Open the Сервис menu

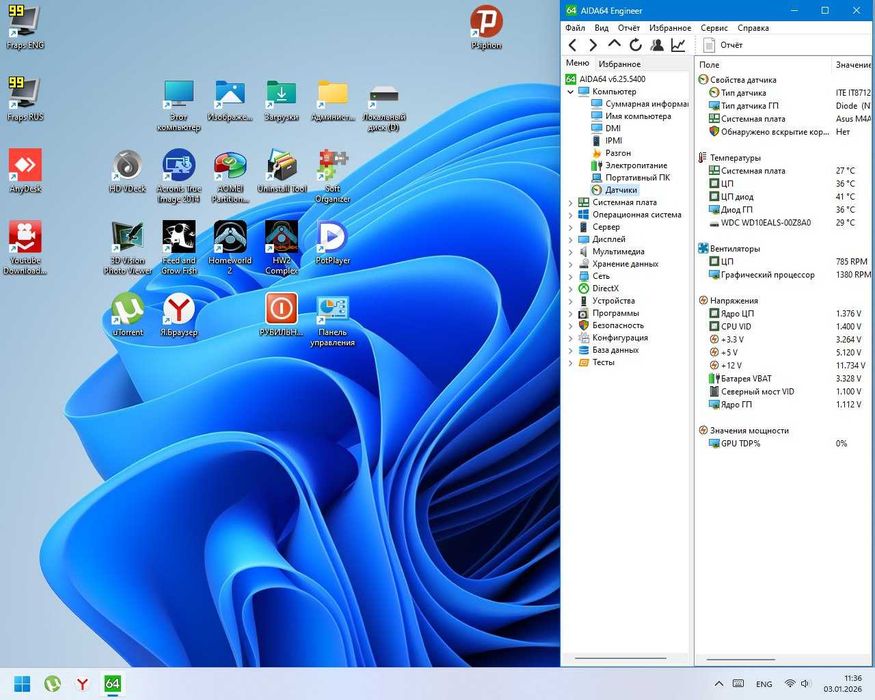pos(714,28)
